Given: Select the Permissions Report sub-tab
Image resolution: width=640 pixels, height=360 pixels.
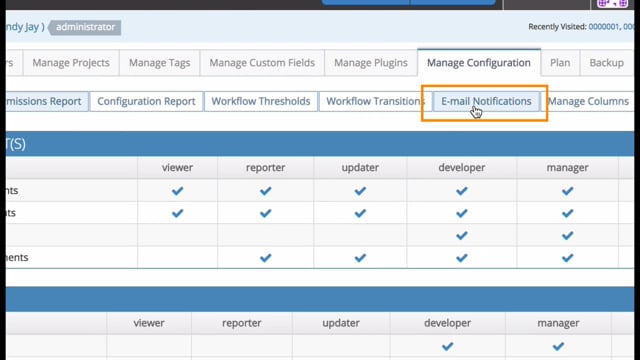Looking at the screenshot, I should [47, 101].
